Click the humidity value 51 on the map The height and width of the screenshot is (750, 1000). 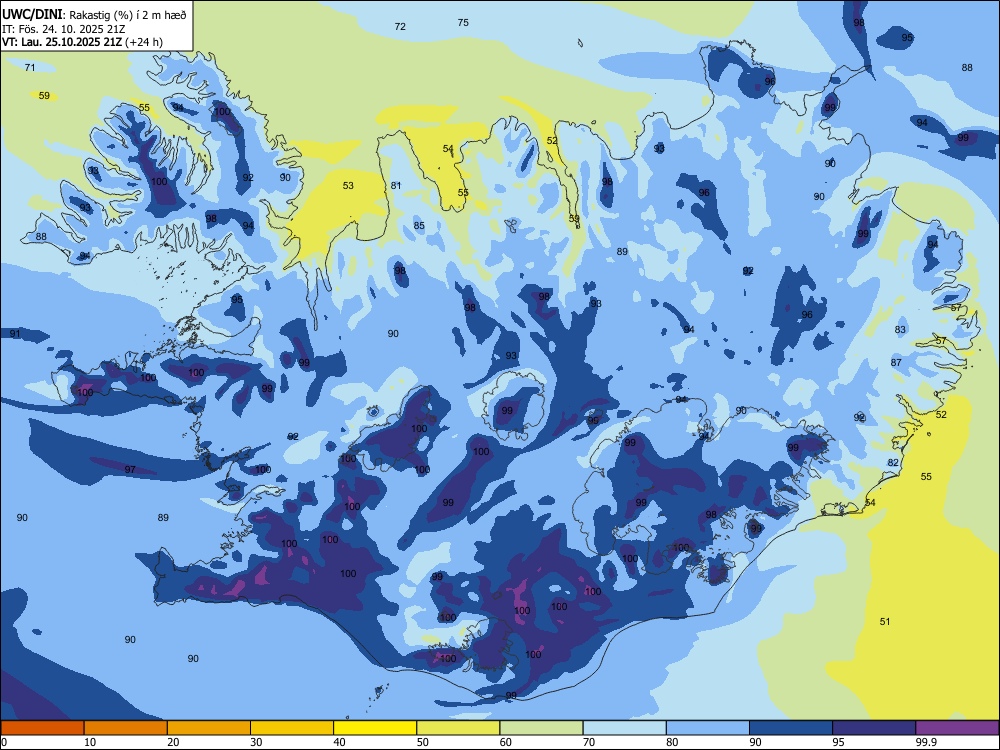tap(885, 621)
